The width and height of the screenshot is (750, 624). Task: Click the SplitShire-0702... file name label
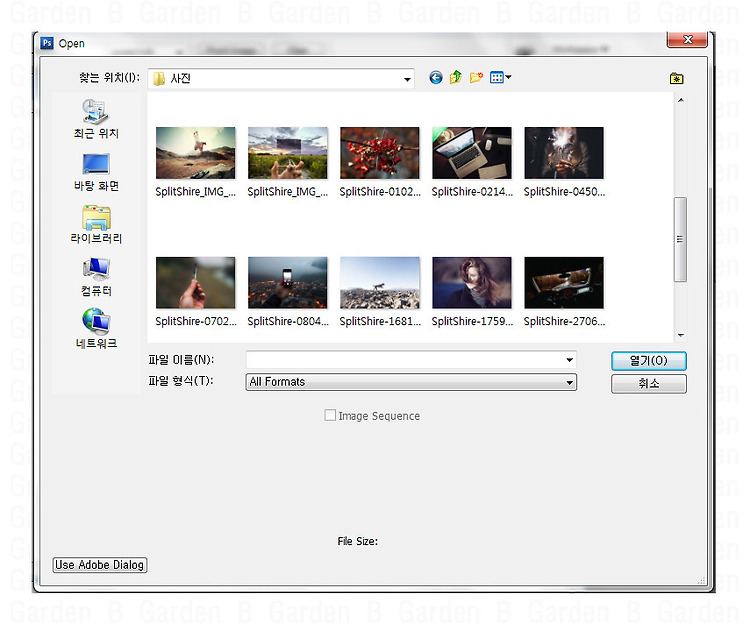click(x=196, y=321)
